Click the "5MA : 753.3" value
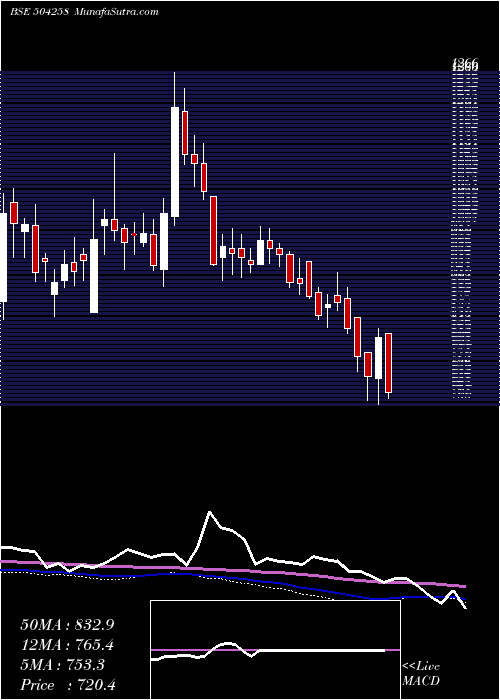The image size is (500, 700). pos(62,665)
